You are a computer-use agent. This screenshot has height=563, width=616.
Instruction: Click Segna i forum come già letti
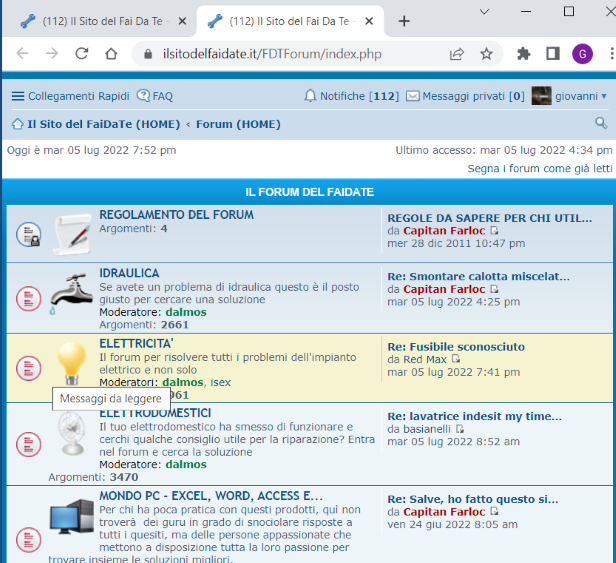pyautogui.click(x=540, y=169)
